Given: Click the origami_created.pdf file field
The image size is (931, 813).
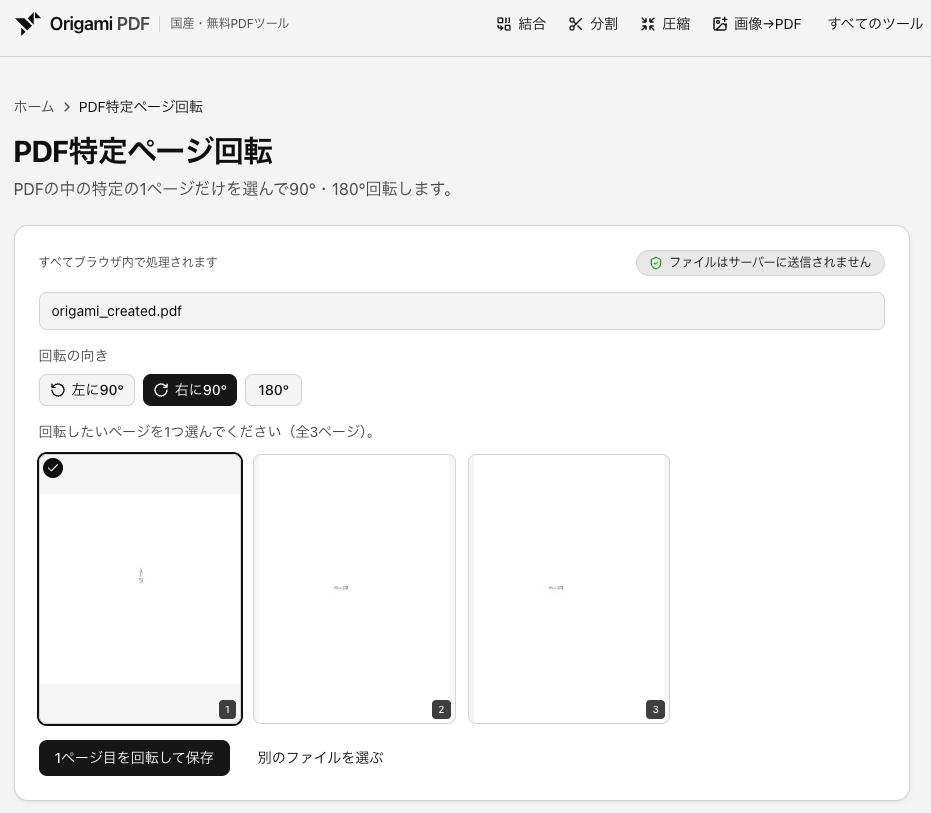Looking at the screenshot, I should pyautogui.click(x=461, y=311).
